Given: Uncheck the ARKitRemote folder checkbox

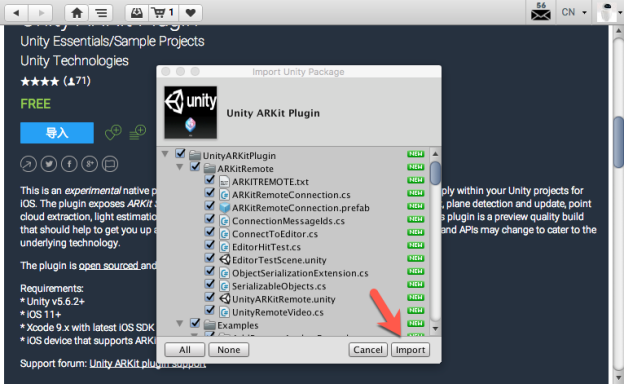Looking at the screenshot, I should [x=195, y=166].
